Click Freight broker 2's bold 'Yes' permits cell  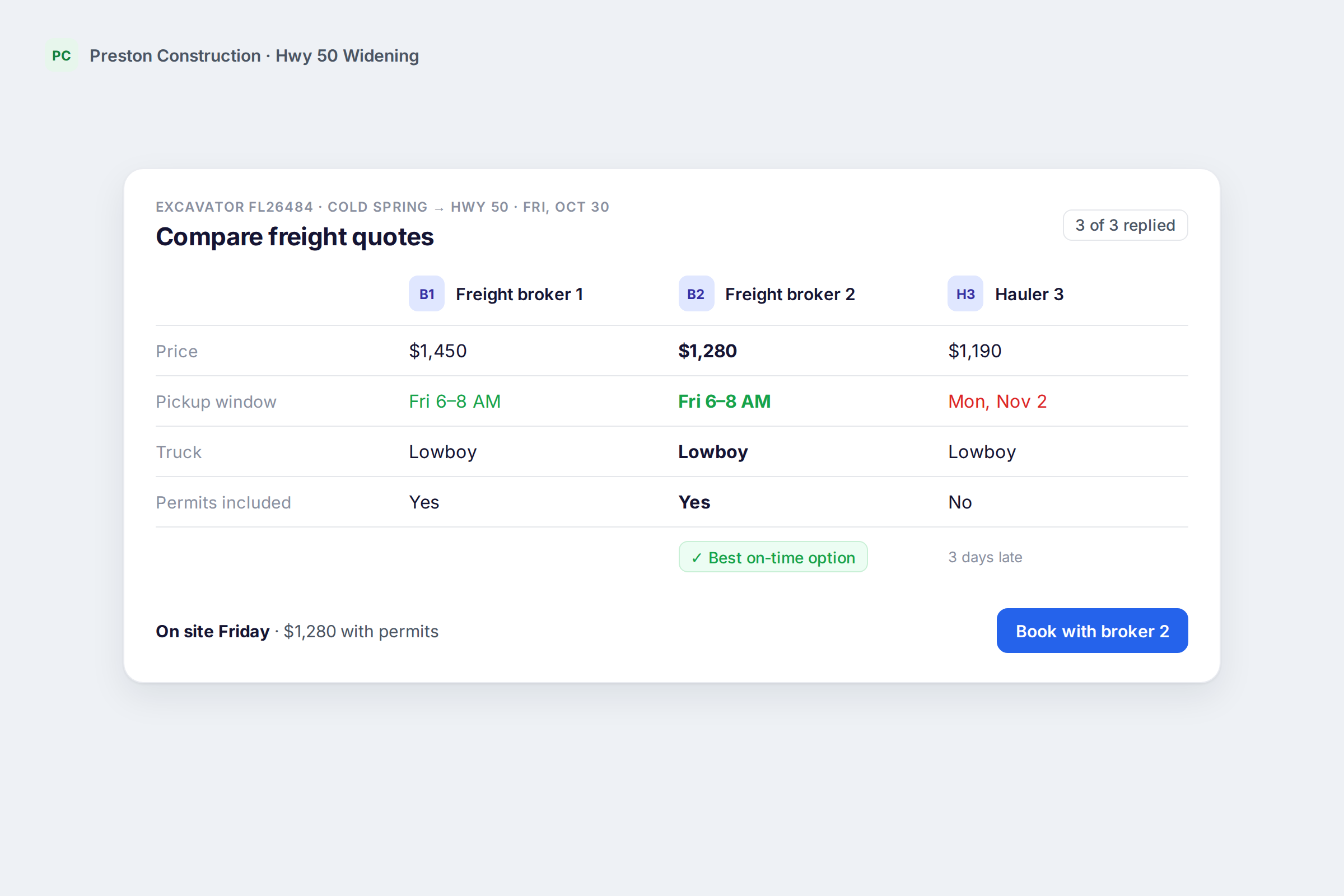click(694, 502)
